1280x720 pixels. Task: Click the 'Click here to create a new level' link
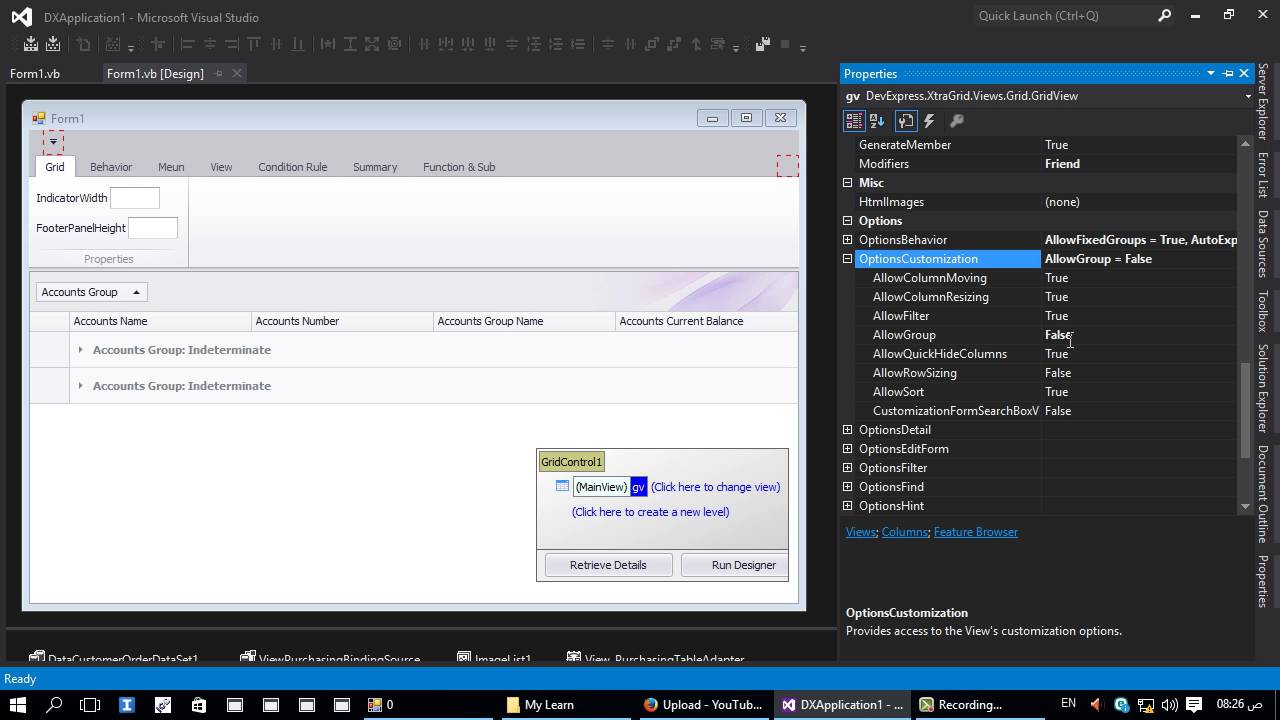pyautogui.click(x=650, y=512)
